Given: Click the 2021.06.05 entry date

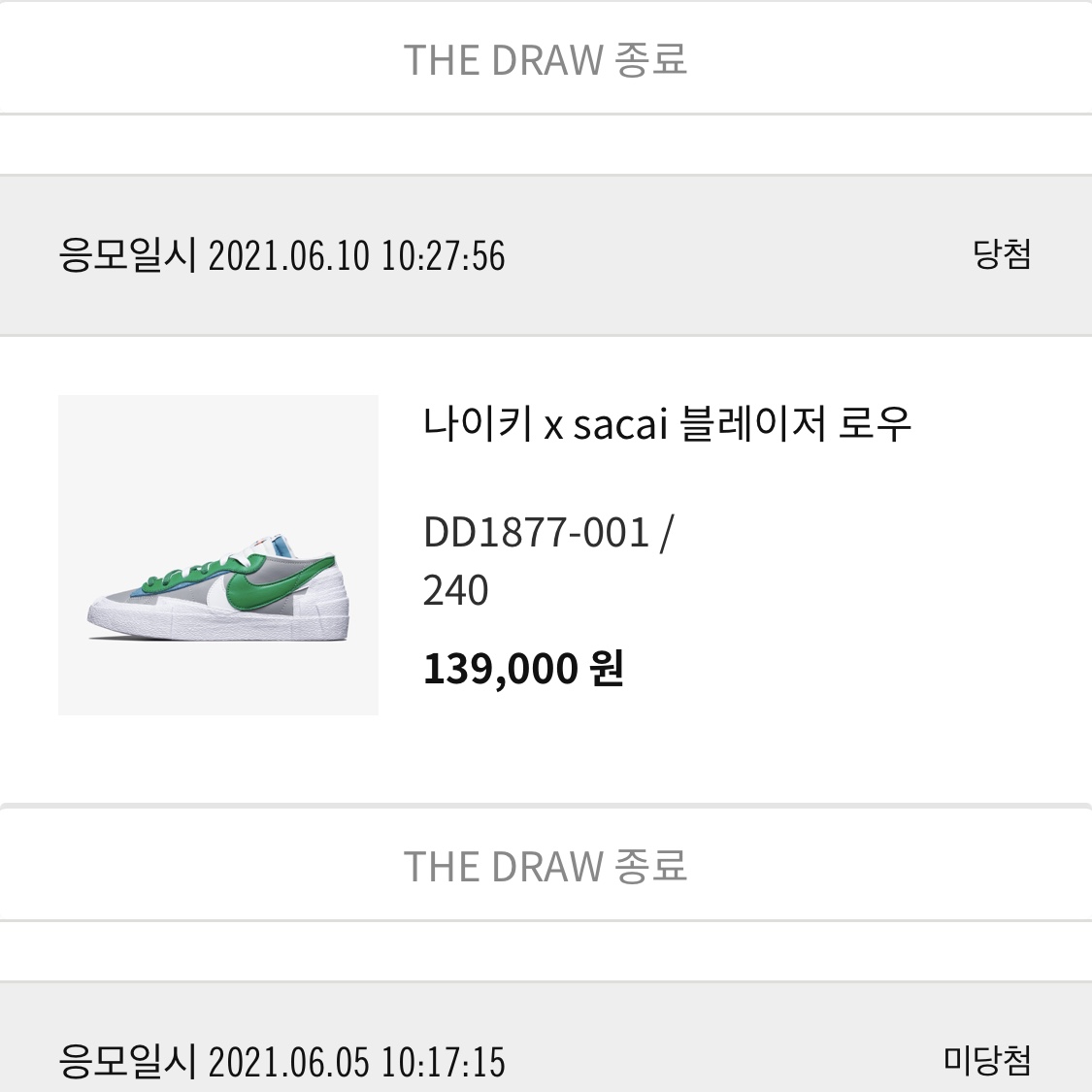Looking at the screenshot, I should pos(289,1062).
